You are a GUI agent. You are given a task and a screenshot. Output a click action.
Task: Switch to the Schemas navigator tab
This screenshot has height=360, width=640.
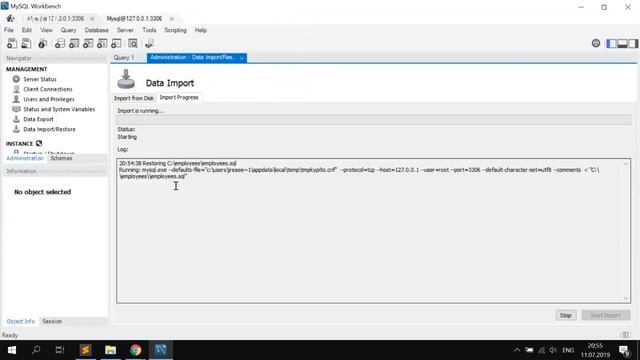coord(61,158)
